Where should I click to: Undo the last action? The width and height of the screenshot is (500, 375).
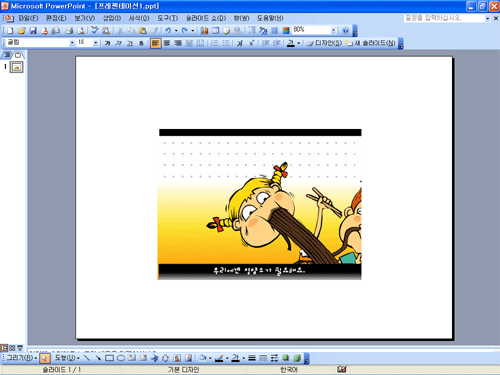[x=168, y=31]
